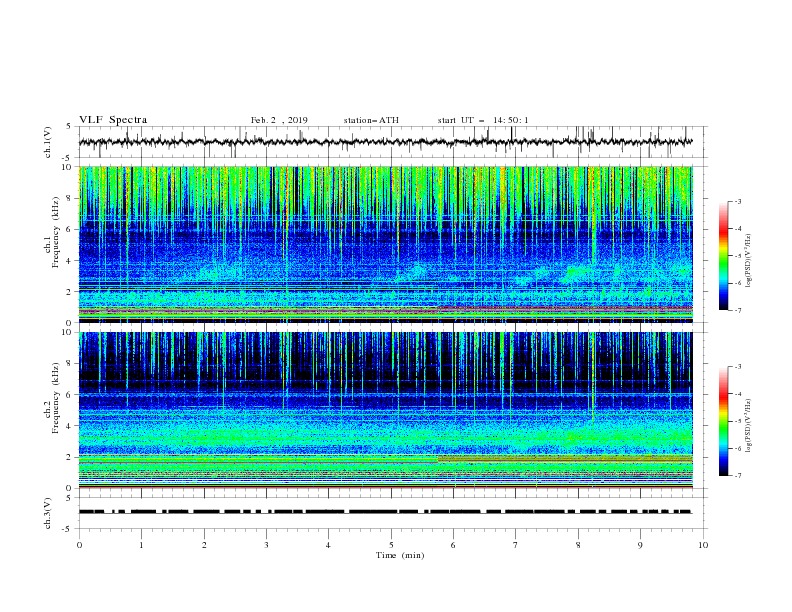This screenshot has height=612, width=792.
Task: Click the 'VLF Spectra' title text
Action: (113, 120)
